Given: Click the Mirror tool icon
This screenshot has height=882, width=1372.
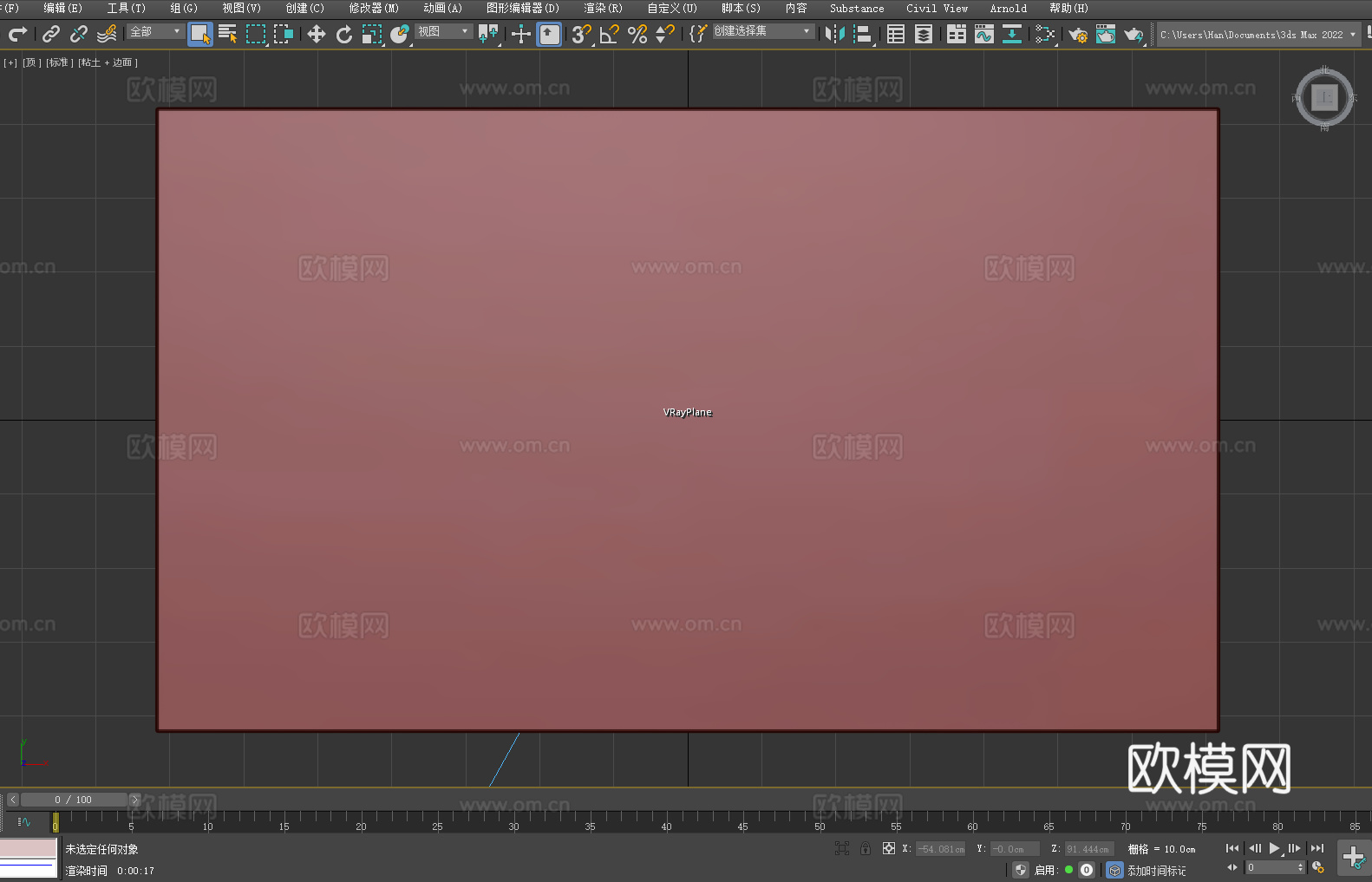Looking at the screenshot, I should 834,34.
